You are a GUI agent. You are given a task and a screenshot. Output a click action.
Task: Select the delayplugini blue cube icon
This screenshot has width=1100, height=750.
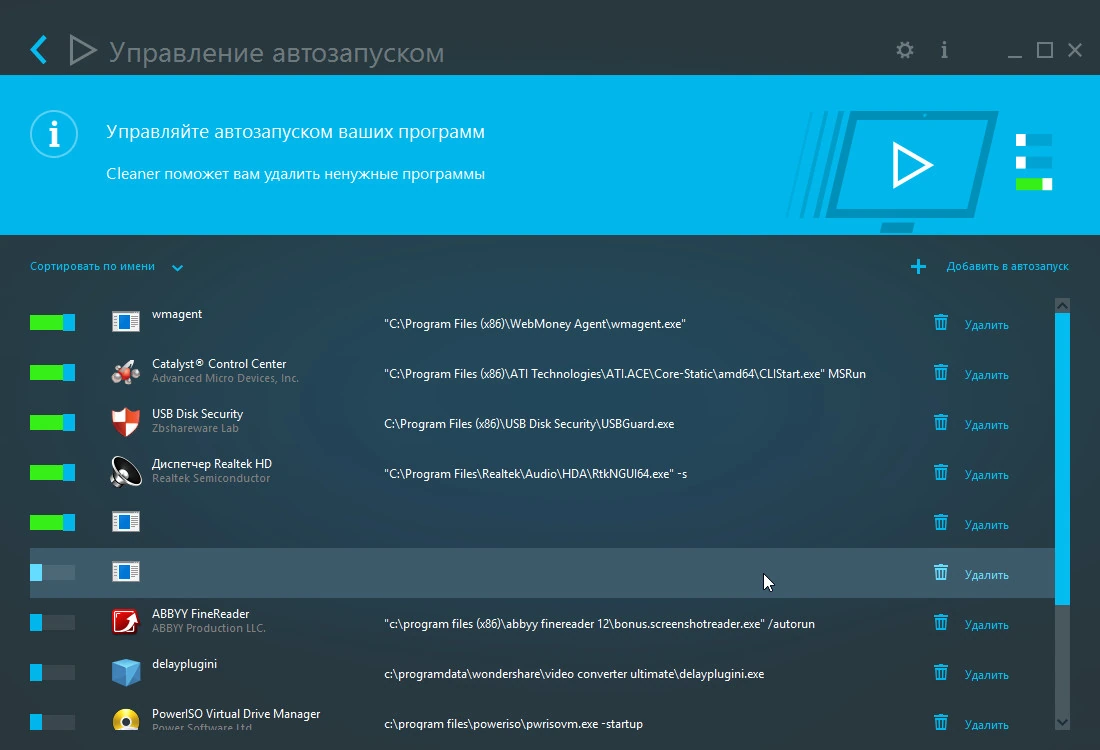(126, 672)
